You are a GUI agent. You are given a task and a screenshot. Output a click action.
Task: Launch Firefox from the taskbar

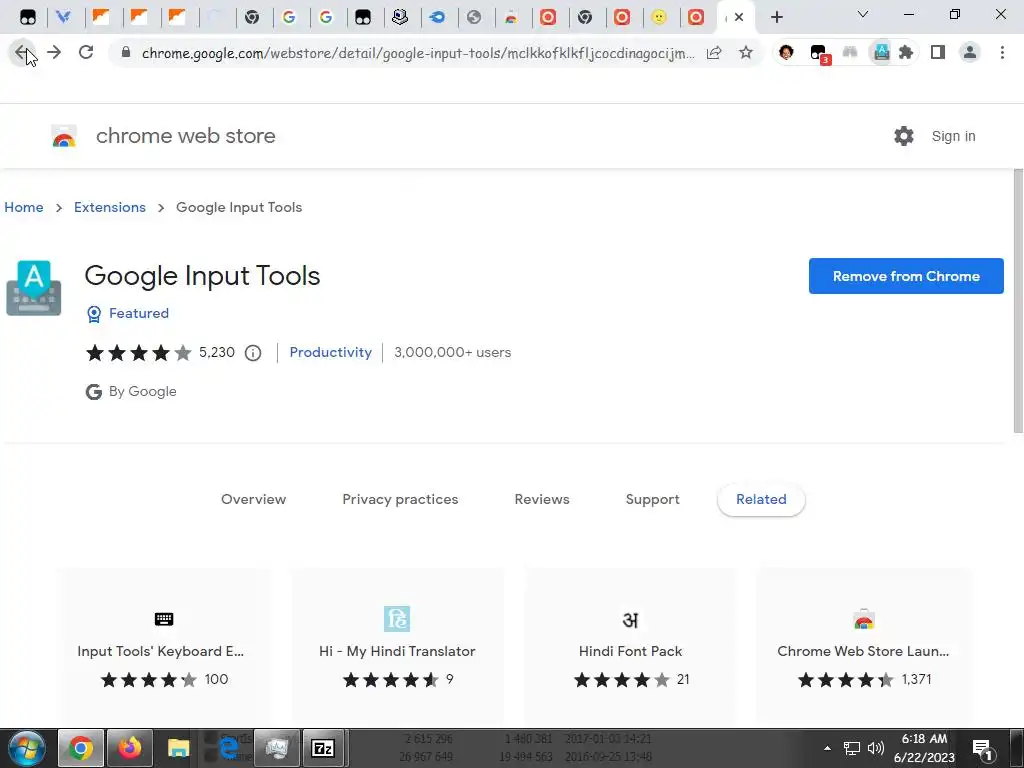130,748
